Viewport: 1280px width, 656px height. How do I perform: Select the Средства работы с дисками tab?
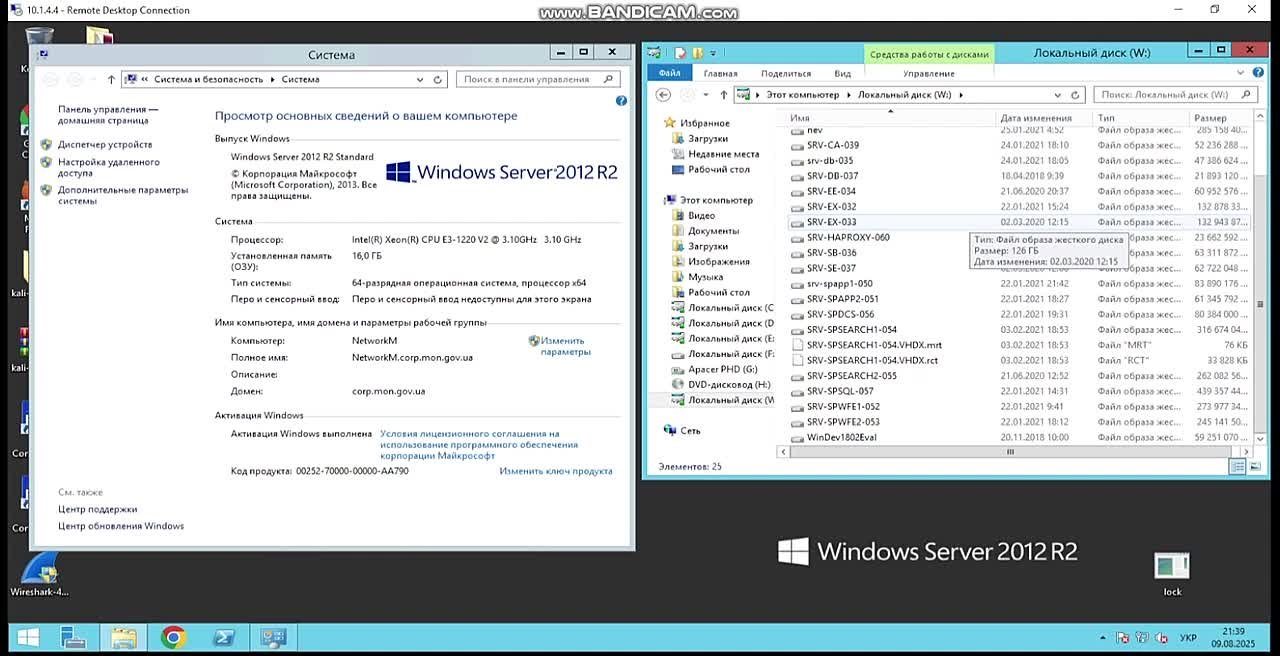(x=929, y=55)
